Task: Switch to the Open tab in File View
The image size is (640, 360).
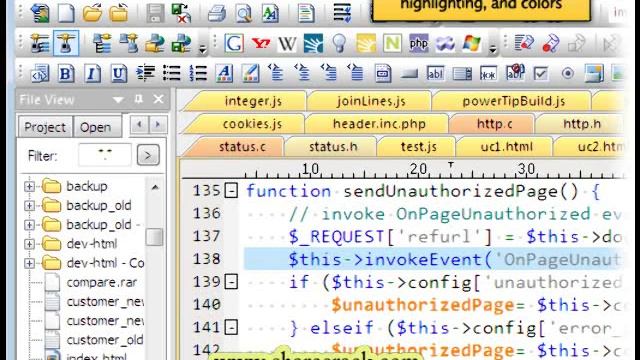Action: pyautogui.click(x=96, y=127)
